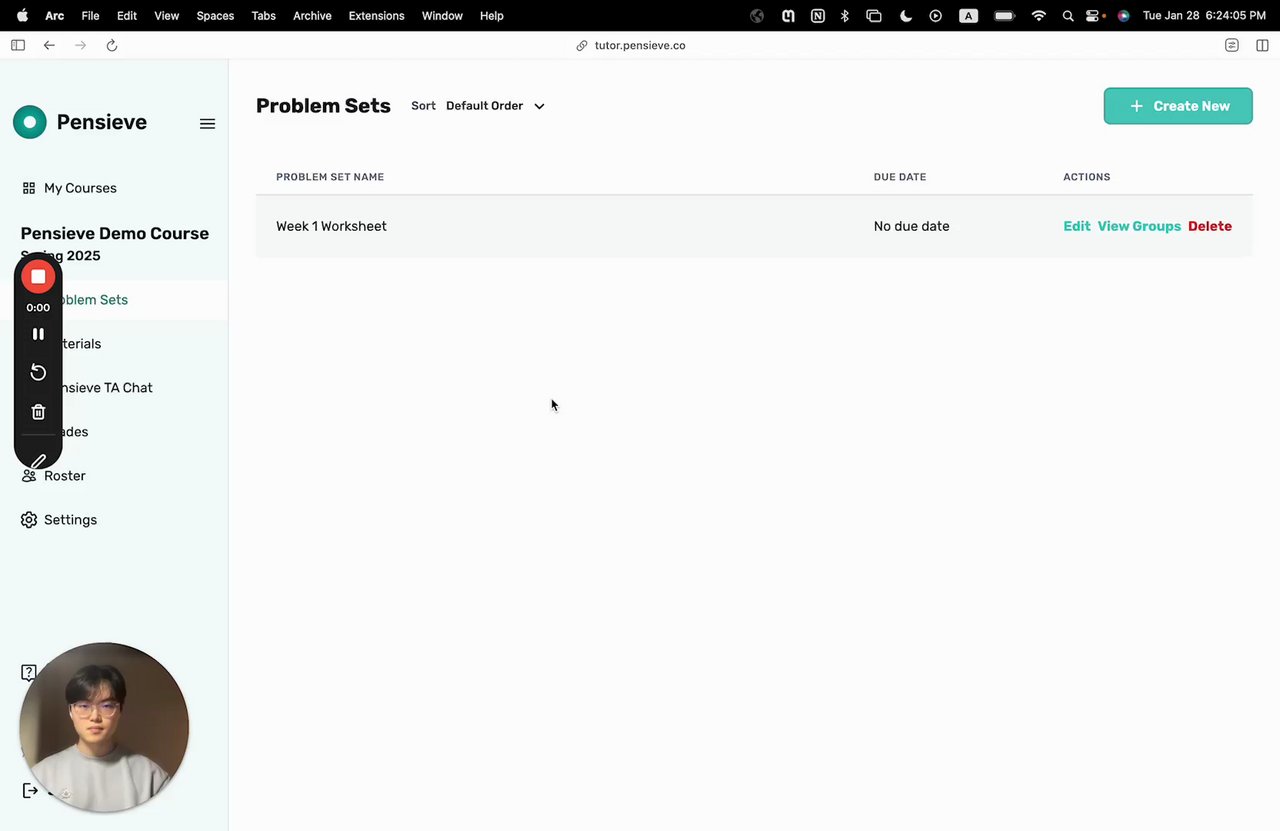Open the Week 1 Worksheet row name
The image size is (1280, 831).
pos(331,226)
